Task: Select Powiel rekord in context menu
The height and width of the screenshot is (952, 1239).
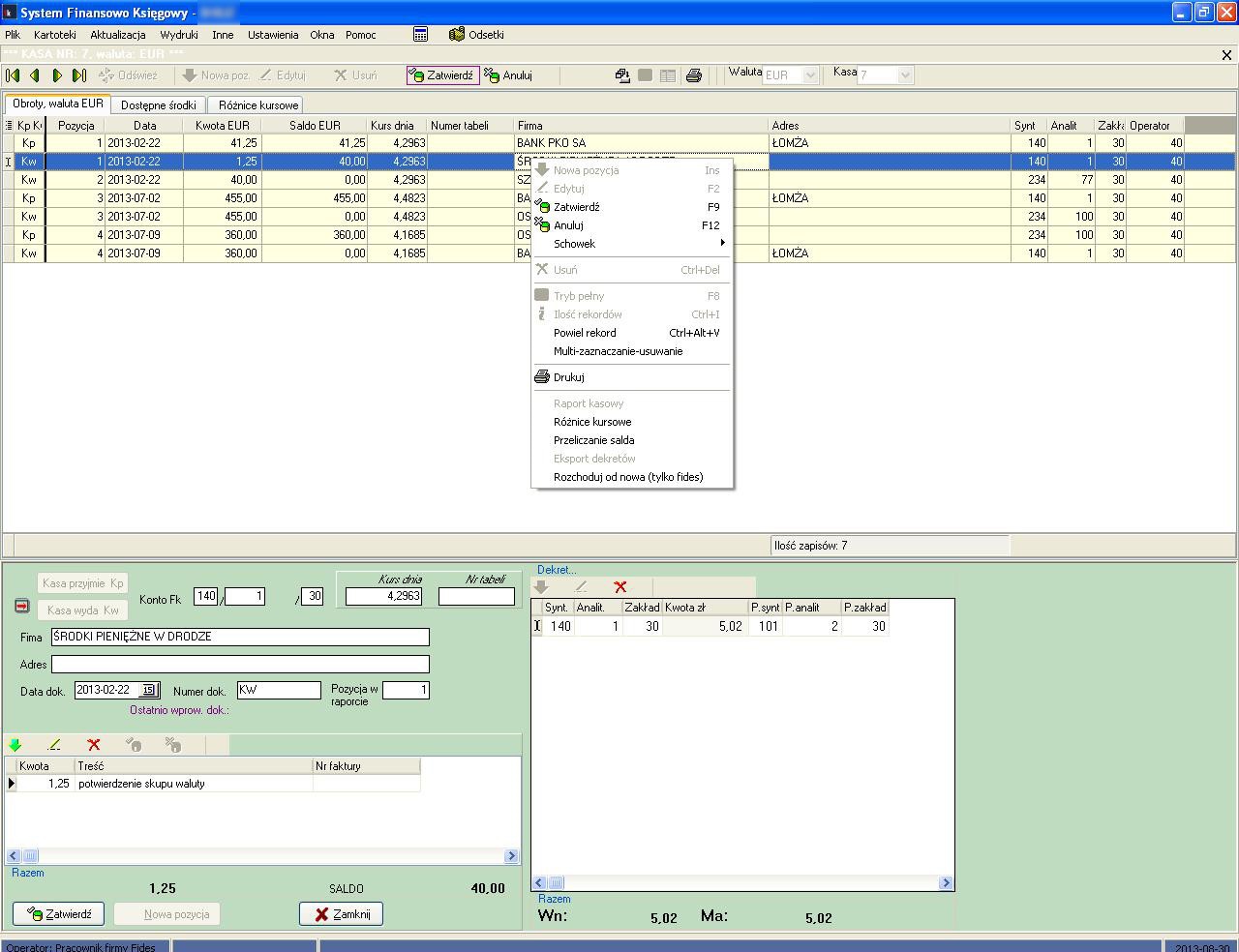Action: coord(632,333)
